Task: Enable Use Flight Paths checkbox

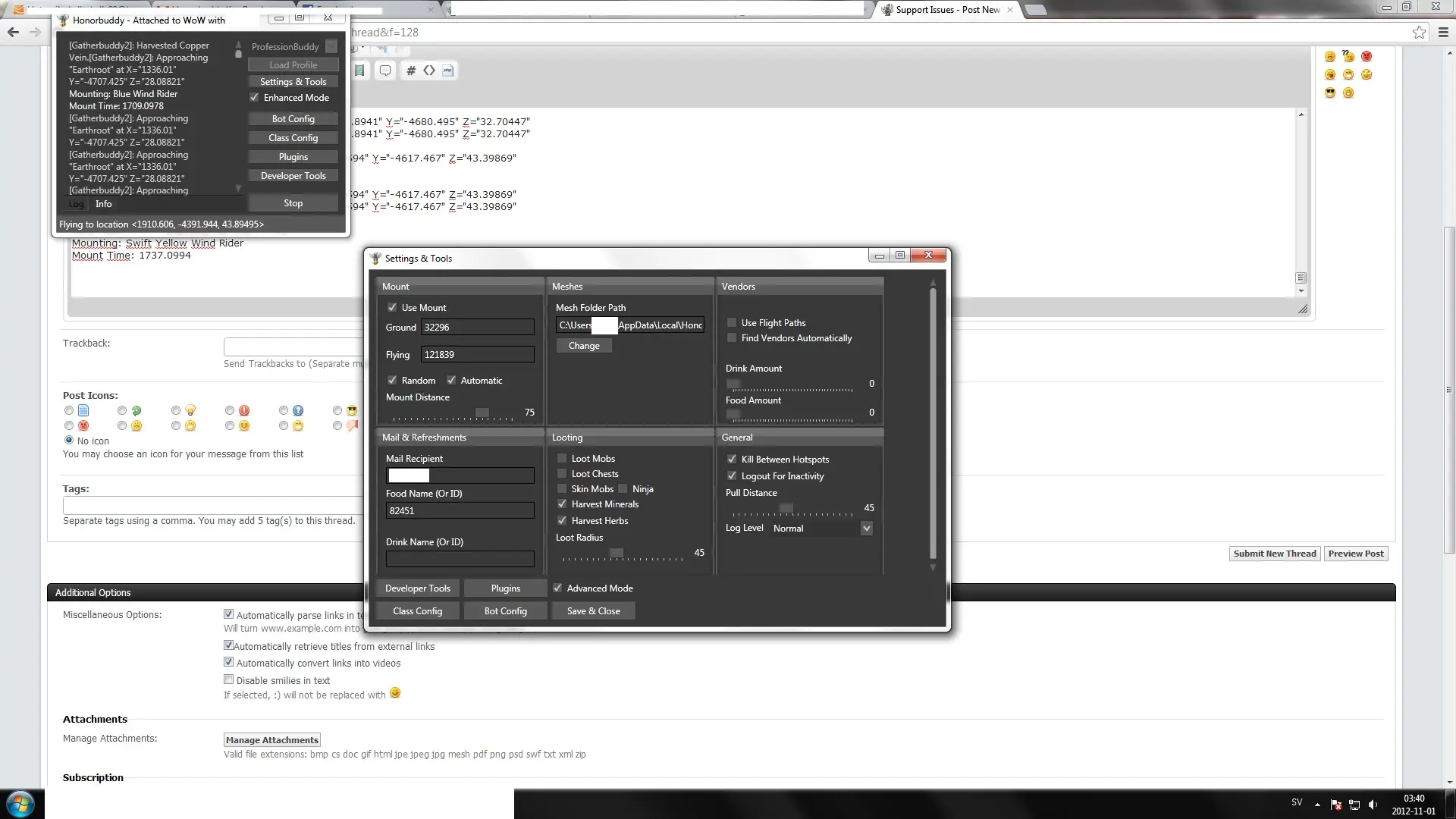Action: (732, 322)
